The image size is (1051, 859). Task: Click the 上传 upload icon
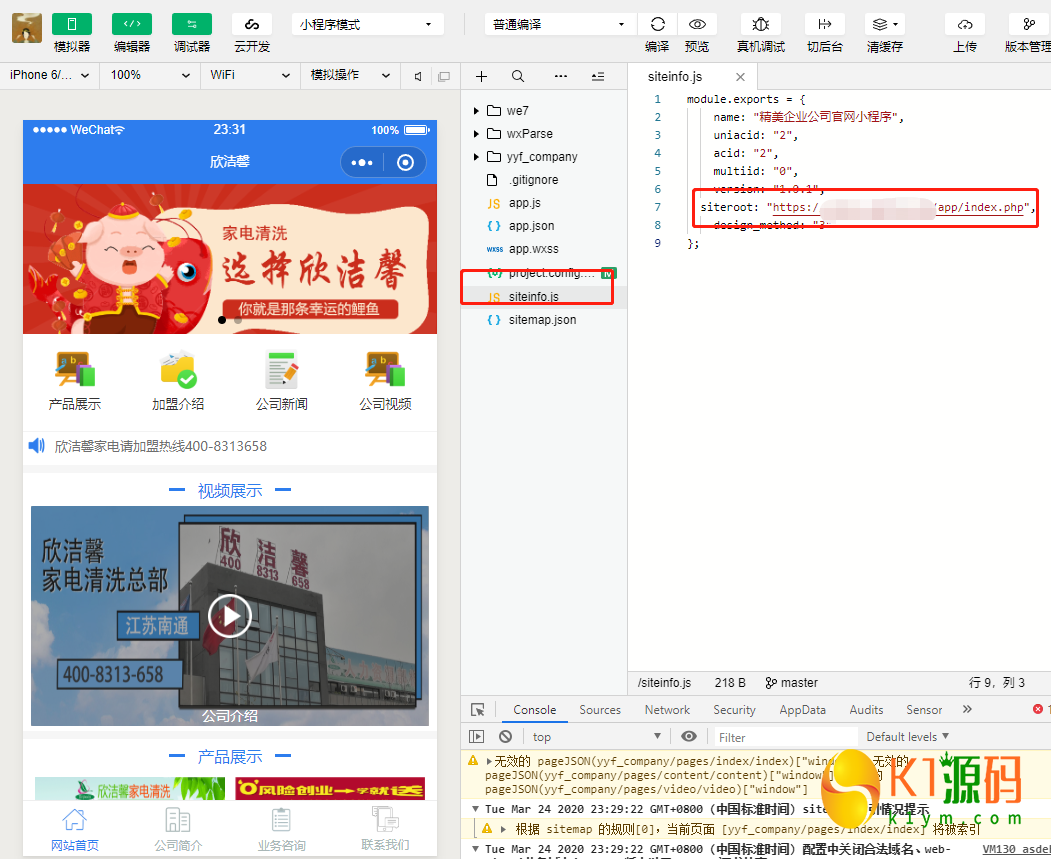(965, 24)
